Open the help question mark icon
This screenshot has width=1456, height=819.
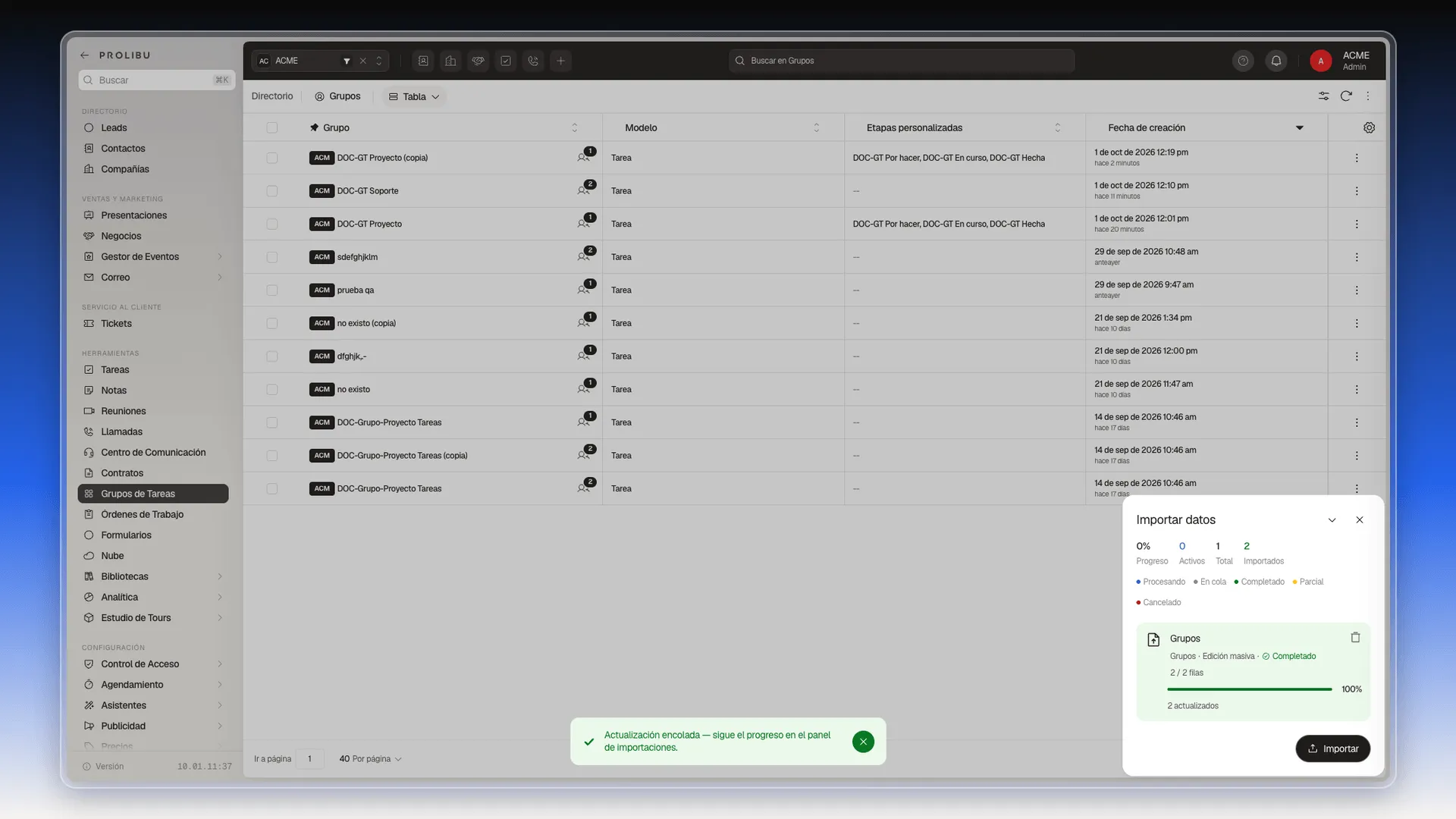pyautogui.click(x=1243, y=61)
